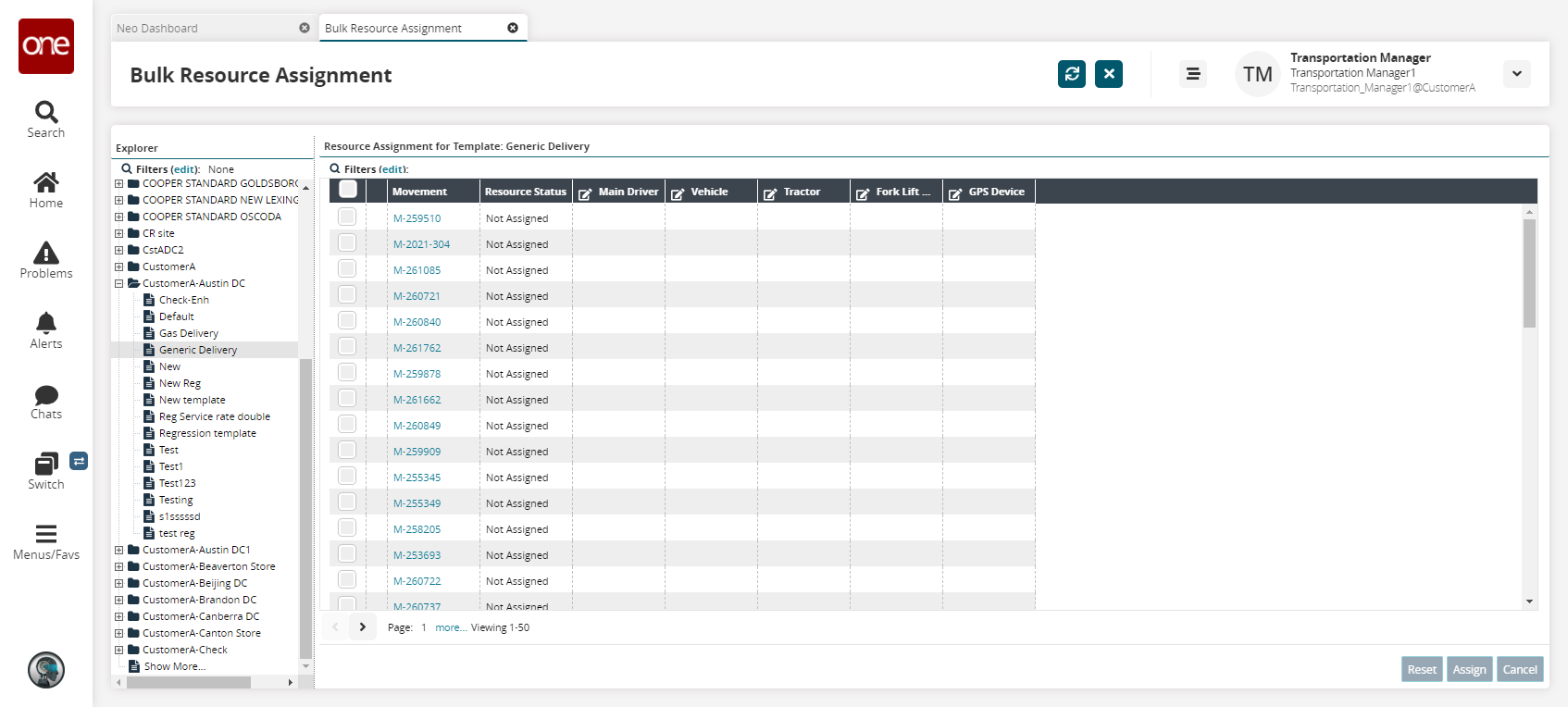Click the green refresh icon
1568x707 pixels.
(x=1072, y=74)
